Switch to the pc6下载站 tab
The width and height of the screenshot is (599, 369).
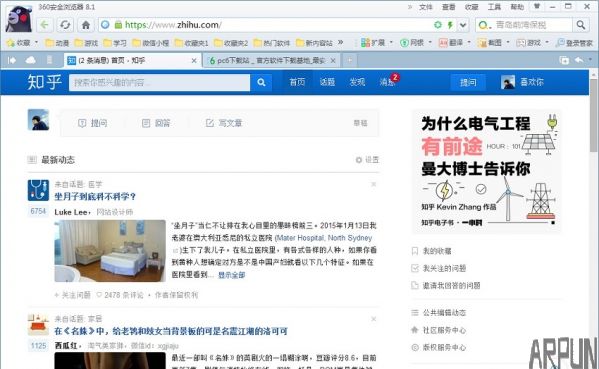(x=272, y=60)
